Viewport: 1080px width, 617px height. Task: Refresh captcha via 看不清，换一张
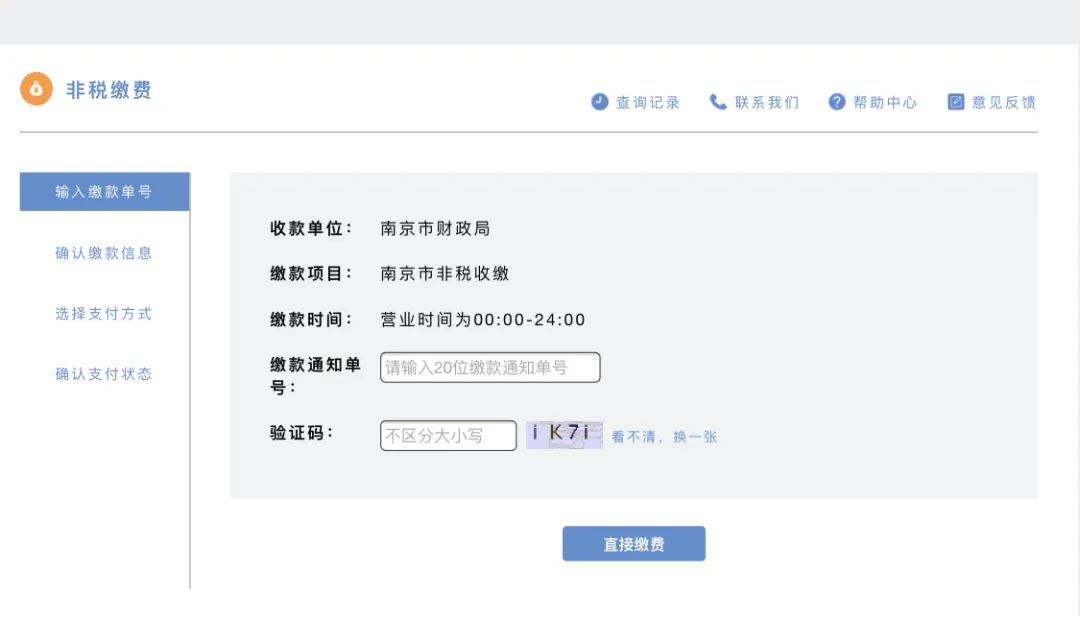[664, 437]
